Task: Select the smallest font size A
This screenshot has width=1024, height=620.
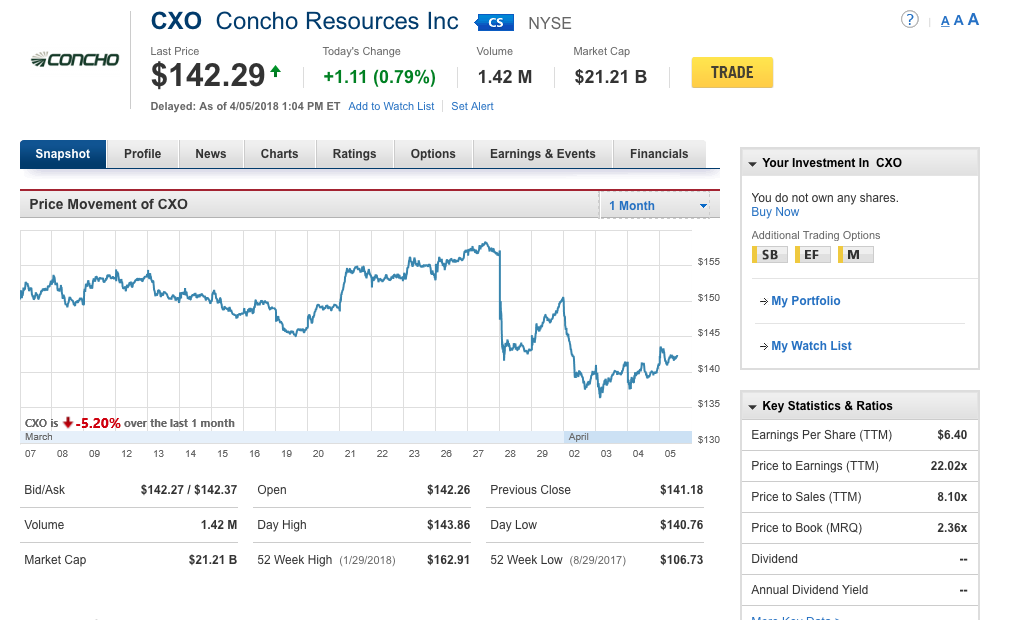Action: 944,21
